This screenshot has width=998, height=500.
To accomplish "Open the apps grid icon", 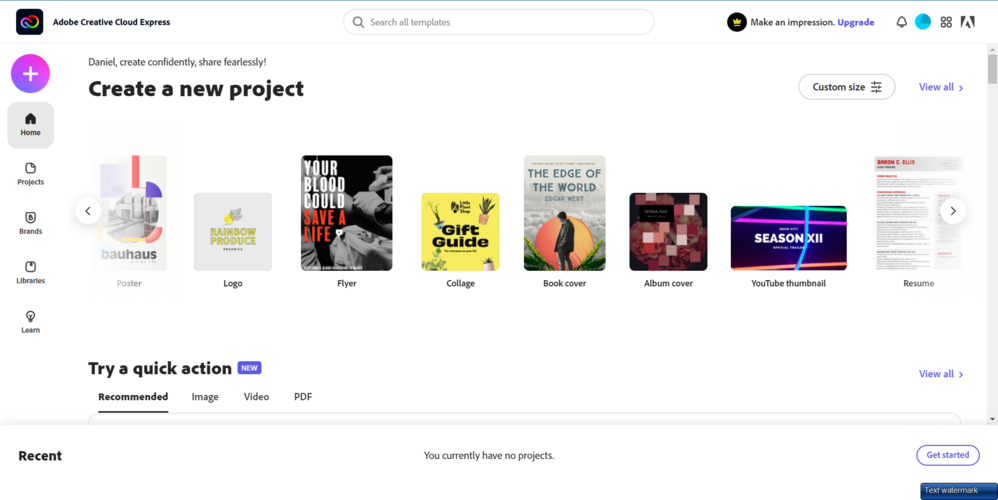I will coord(946,22).
